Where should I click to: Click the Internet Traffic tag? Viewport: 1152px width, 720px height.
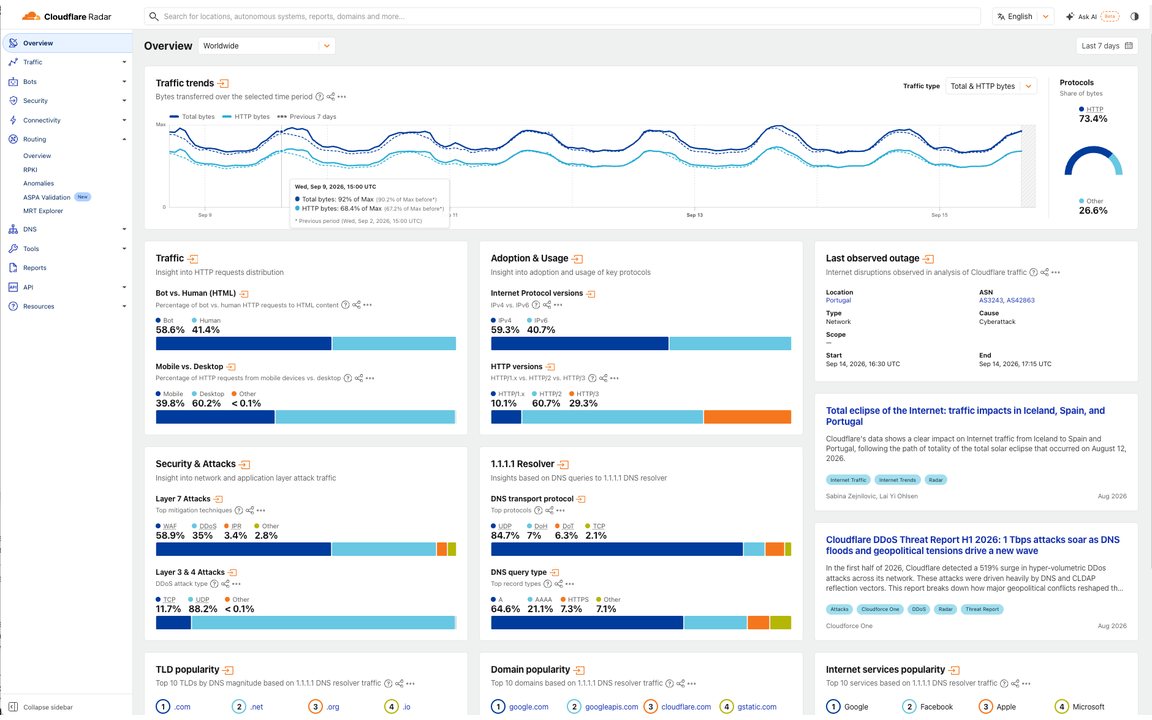pyautogui.click(x=848, y=480)
